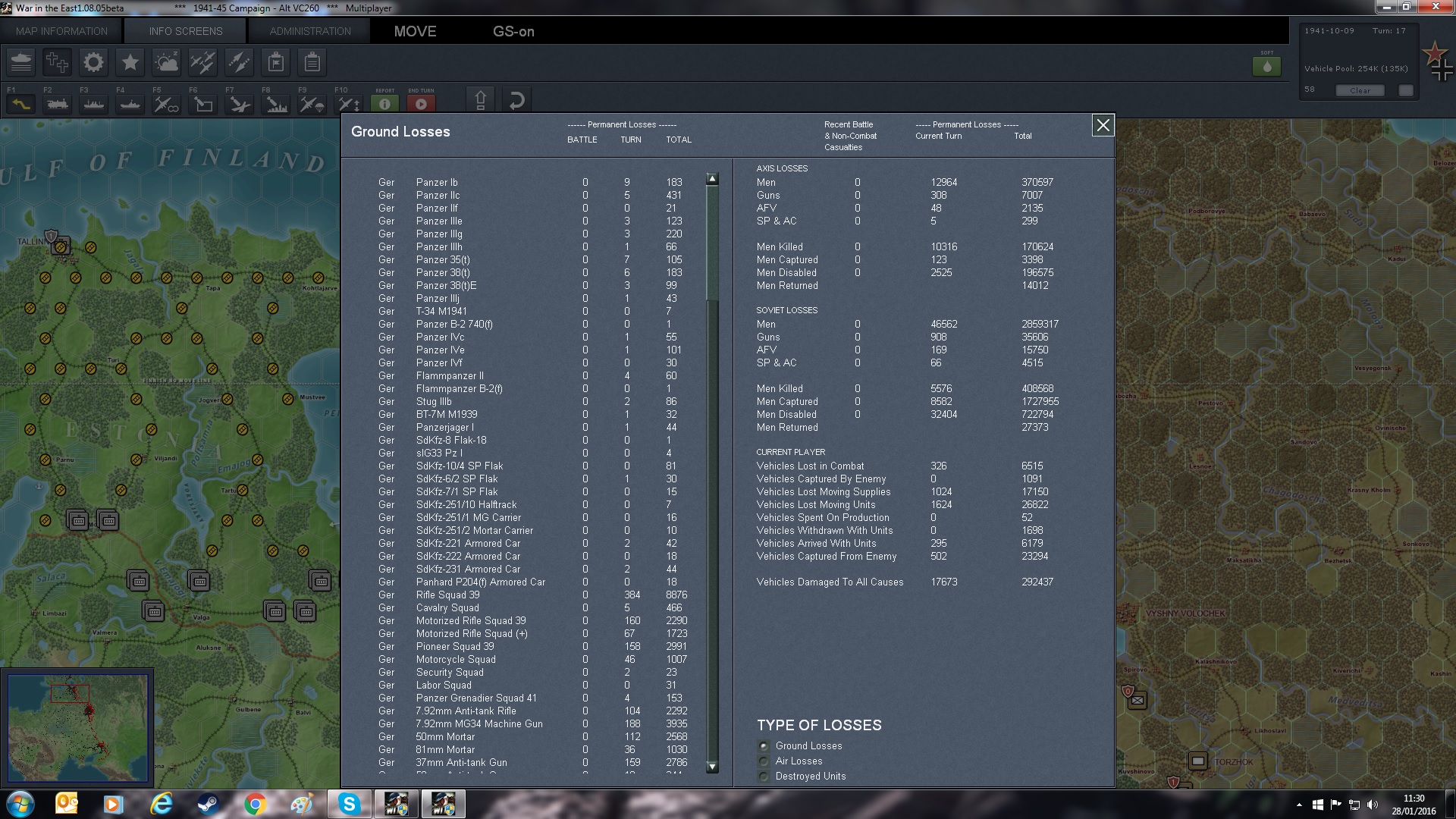Select F3 naval transport ship icon

point(93,104)
